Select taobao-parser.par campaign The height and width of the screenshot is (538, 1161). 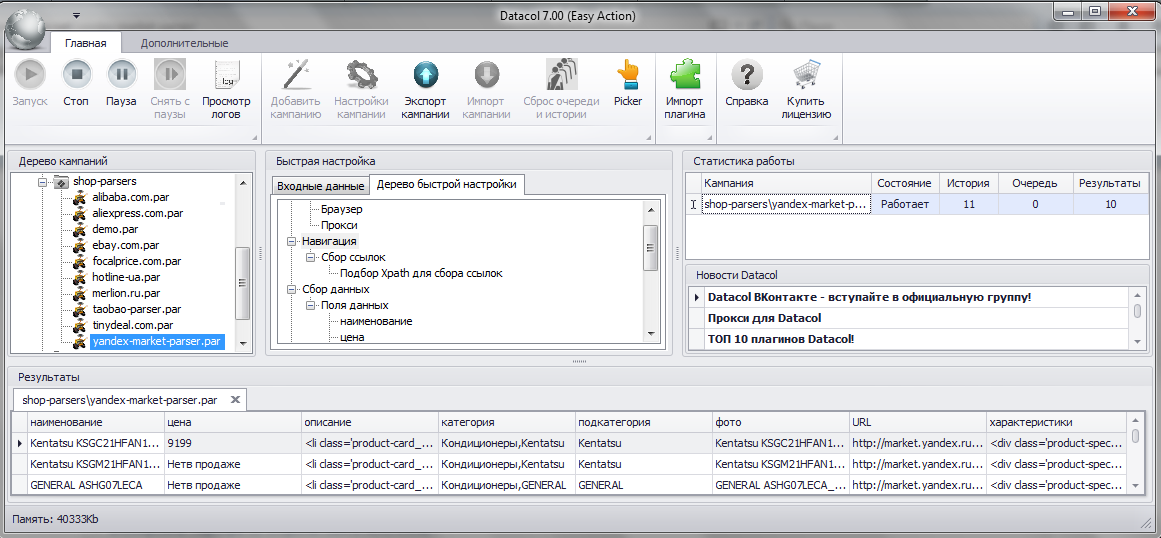pyautogui.click(x=137, y=309)
